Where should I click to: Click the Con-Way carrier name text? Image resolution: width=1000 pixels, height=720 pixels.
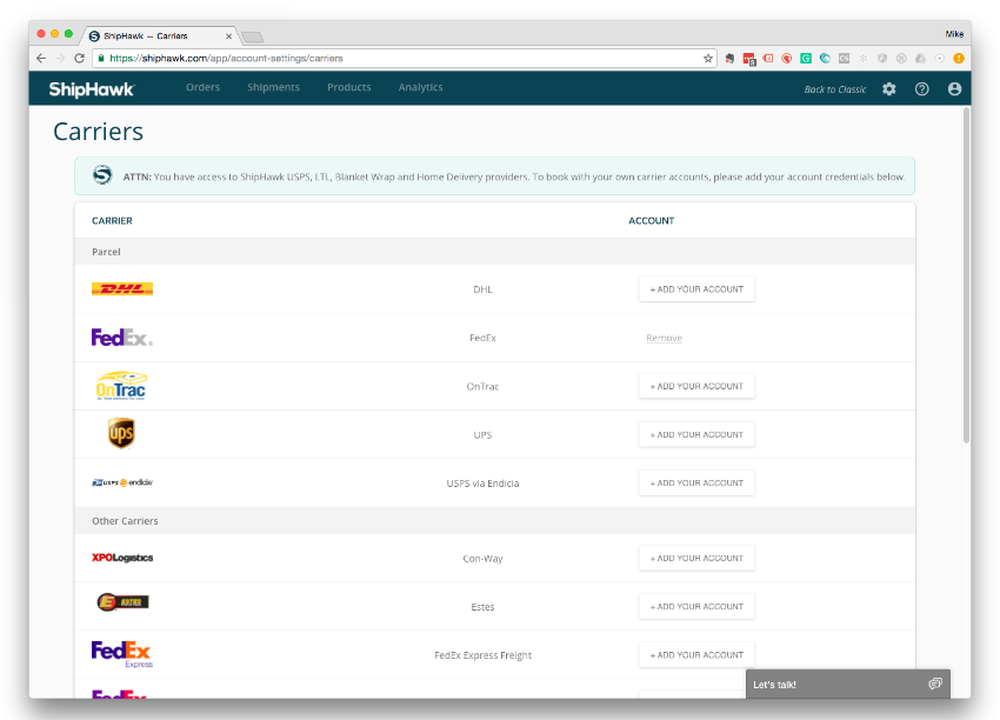[483, 559]
